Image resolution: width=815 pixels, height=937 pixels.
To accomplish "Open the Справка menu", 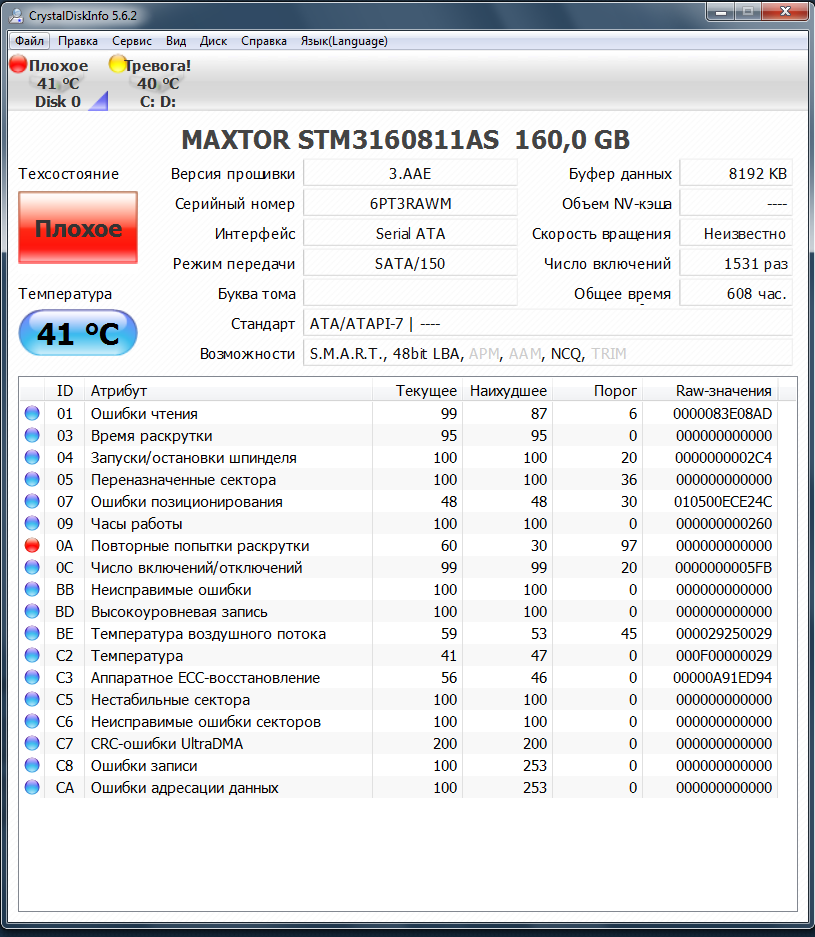I will tap(264, 41).
